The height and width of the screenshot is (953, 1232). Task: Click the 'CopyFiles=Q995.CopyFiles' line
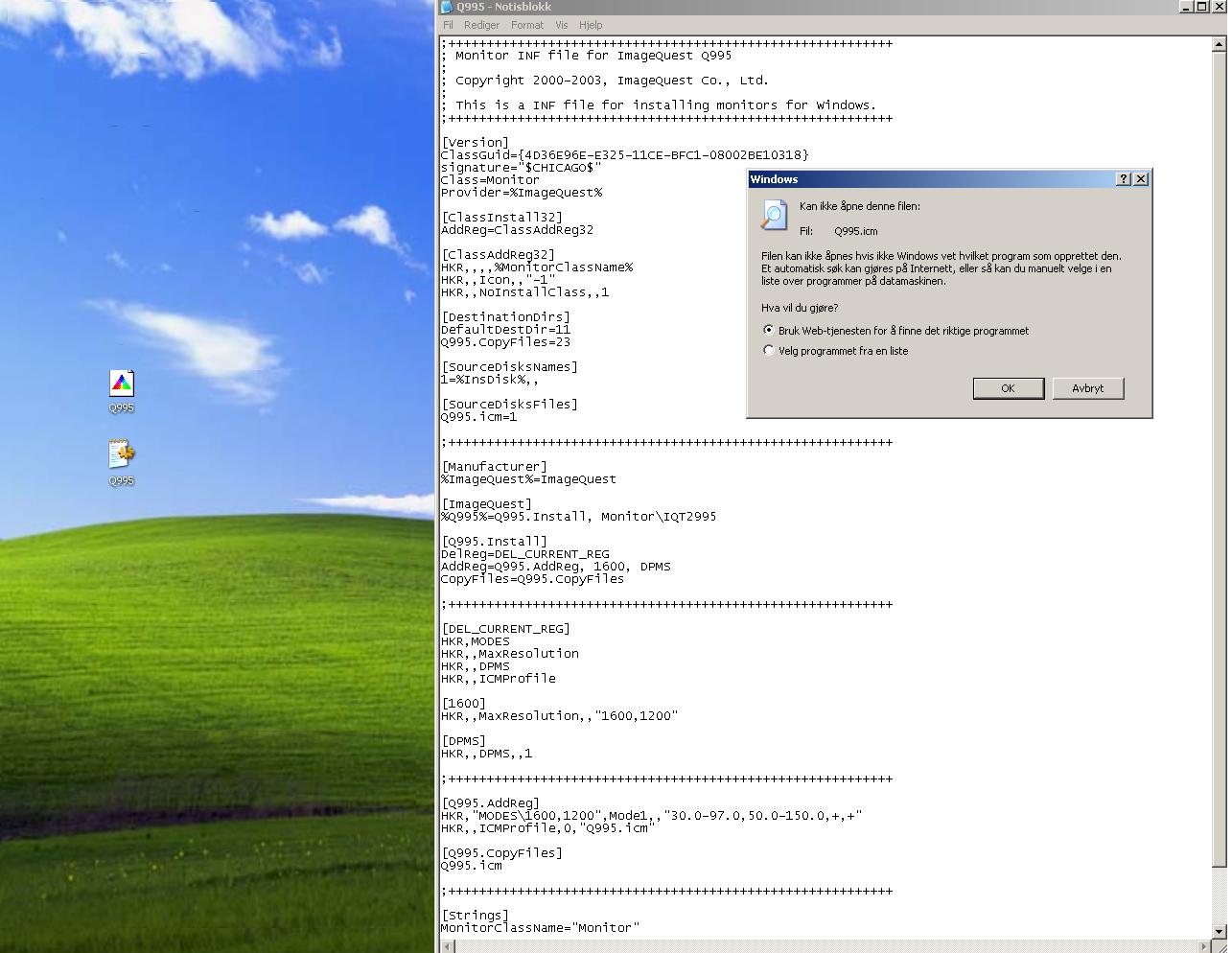(532, 579)
